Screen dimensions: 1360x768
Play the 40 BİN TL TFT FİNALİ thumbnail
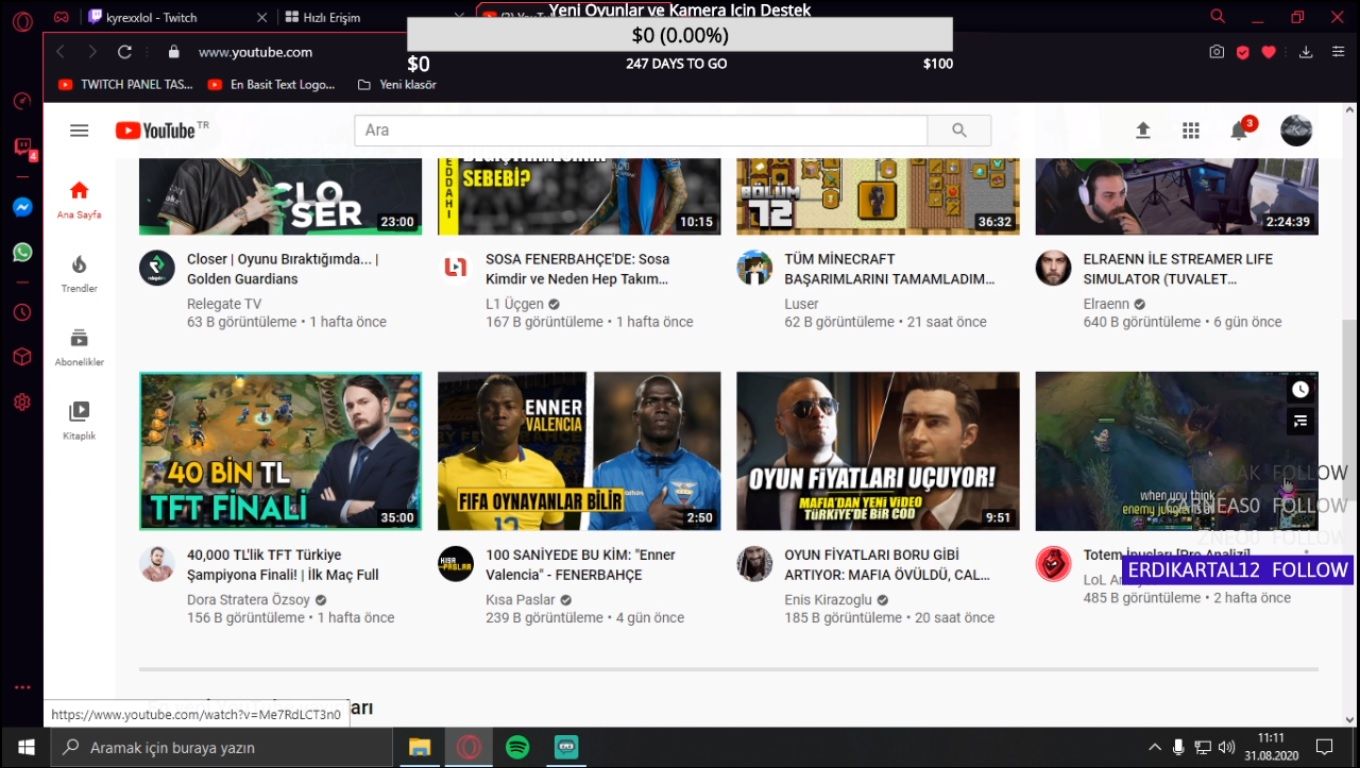[280, 451]
